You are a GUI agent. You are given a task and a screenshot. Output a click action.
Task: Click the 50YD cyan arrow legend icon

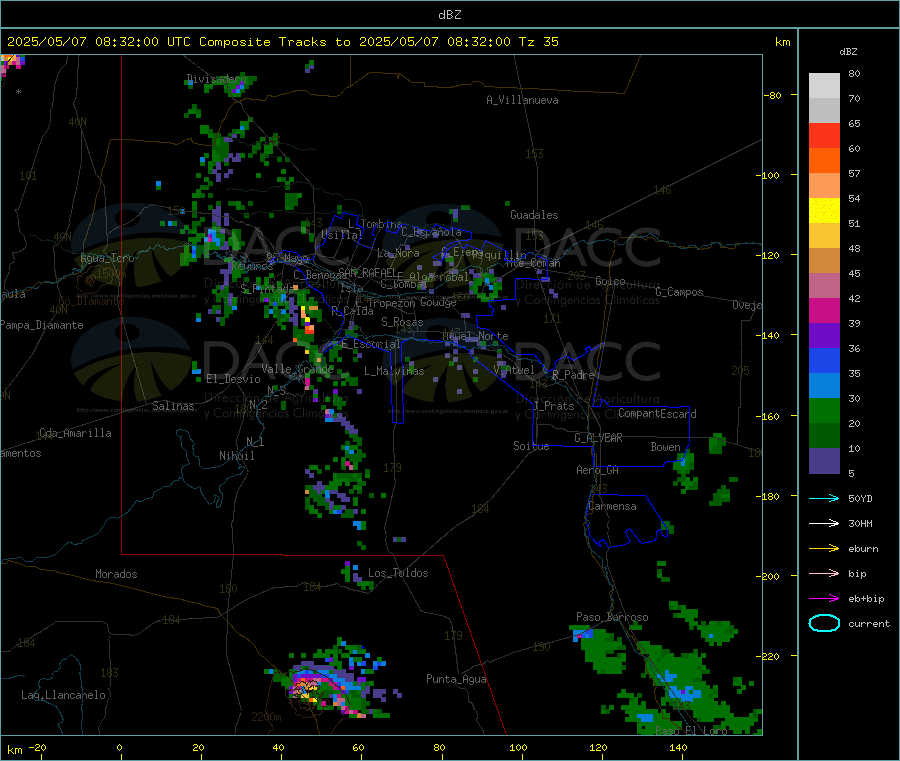click(x=824, y=498)
